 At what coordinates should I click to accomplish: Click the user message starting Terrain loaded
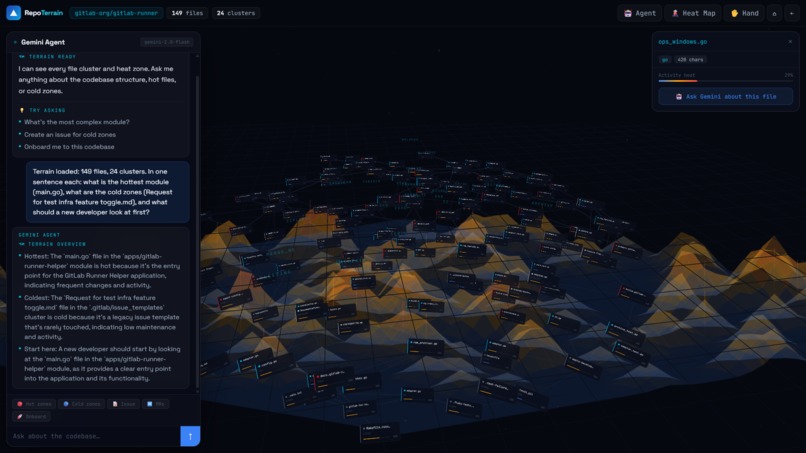coord(108,192)
